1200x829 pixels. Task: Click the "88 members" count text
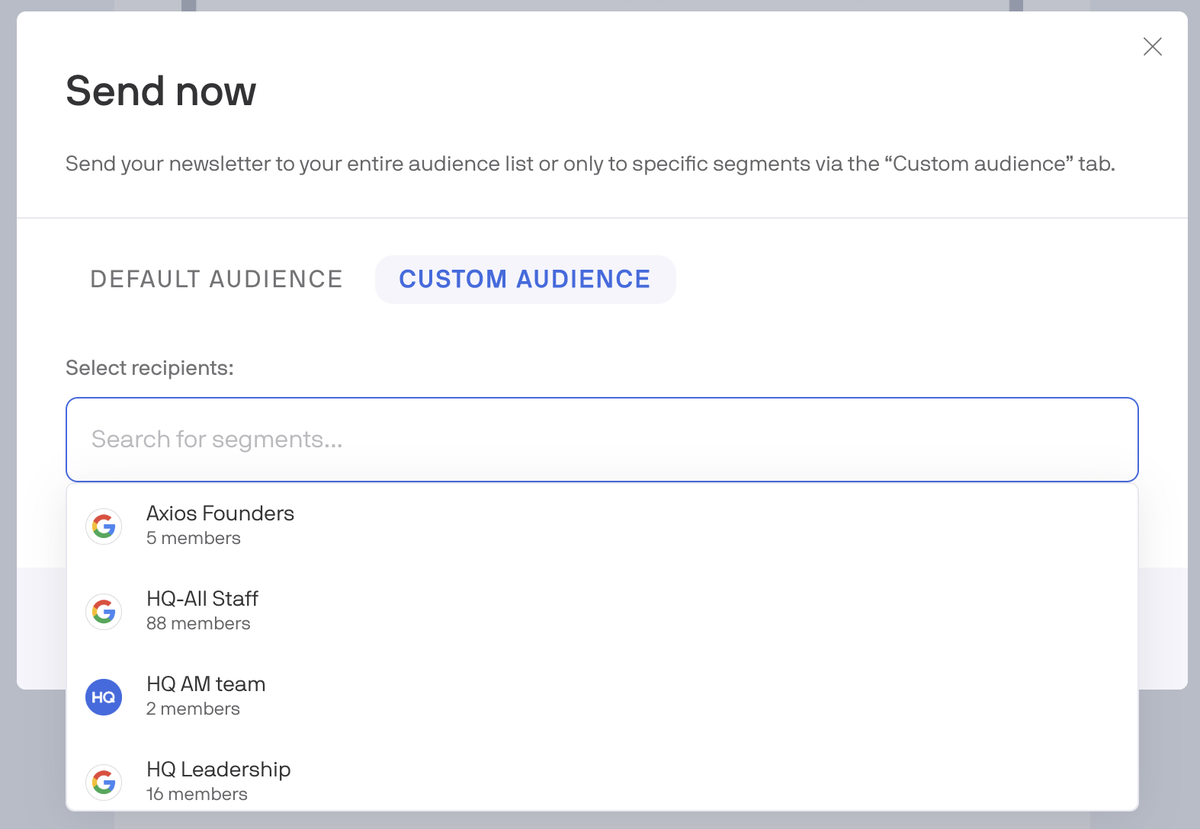[198, 624]
